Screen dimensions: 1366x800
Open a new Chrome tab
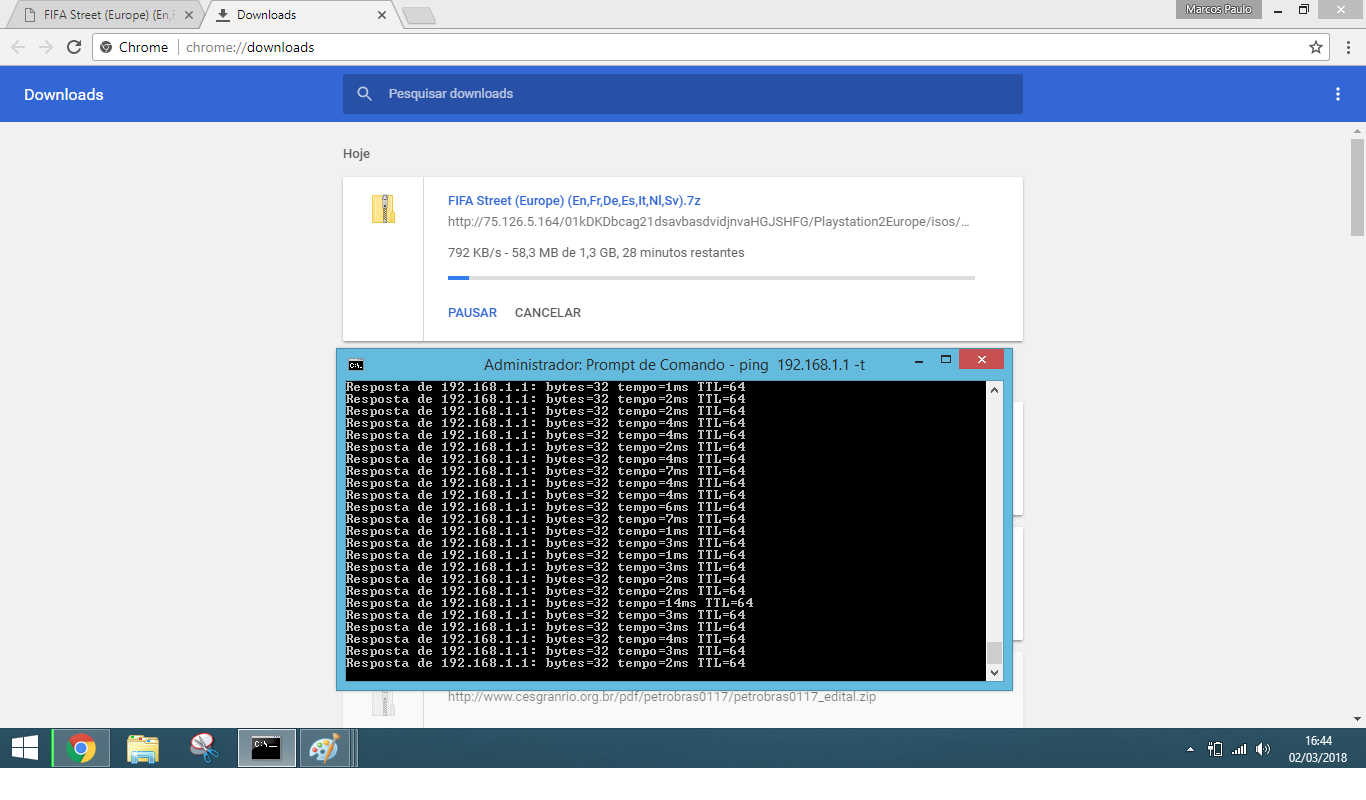tap(419, 15)
